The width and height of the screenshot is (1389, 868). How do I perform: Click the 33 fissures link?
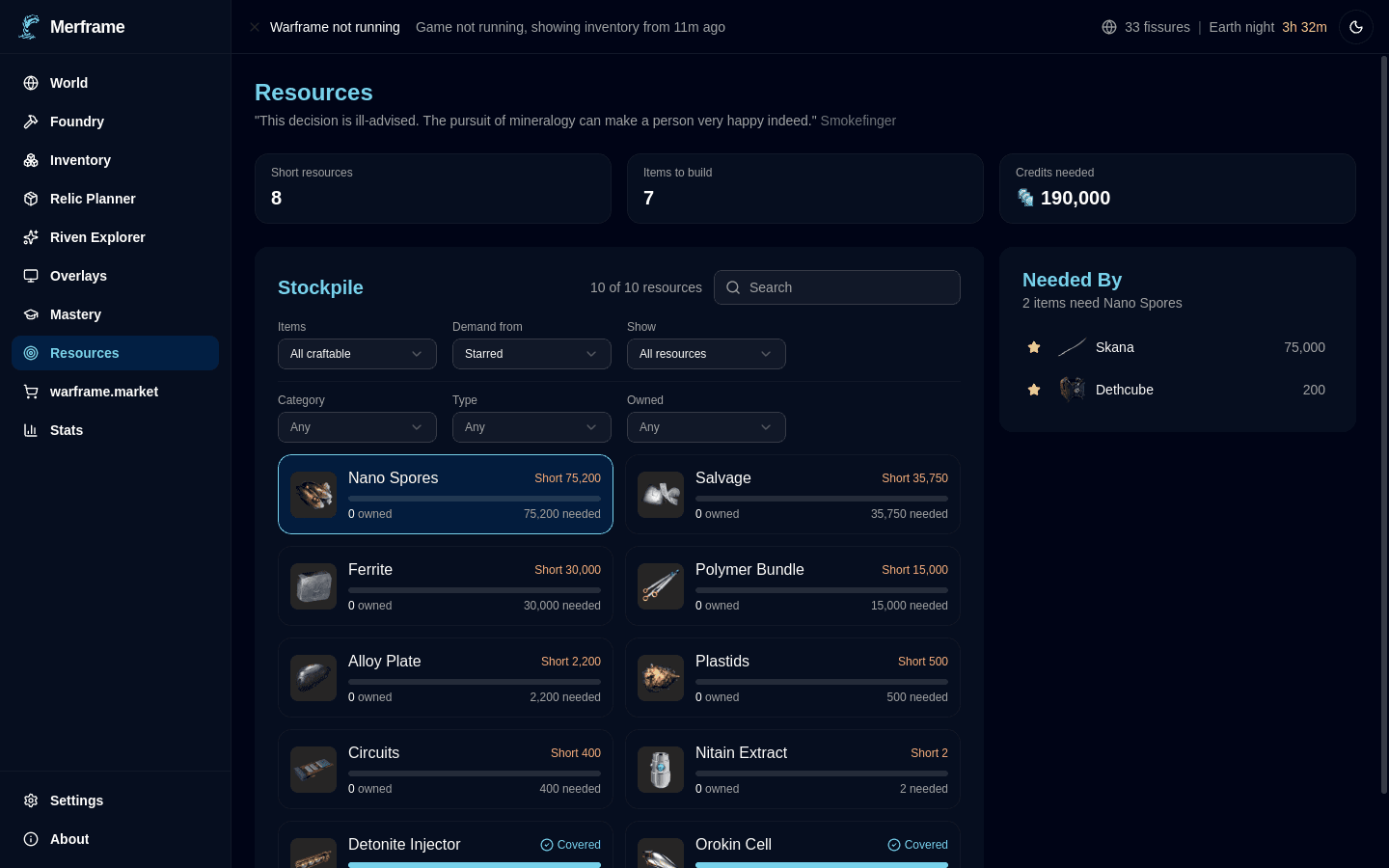click(x=1157, y=27)
